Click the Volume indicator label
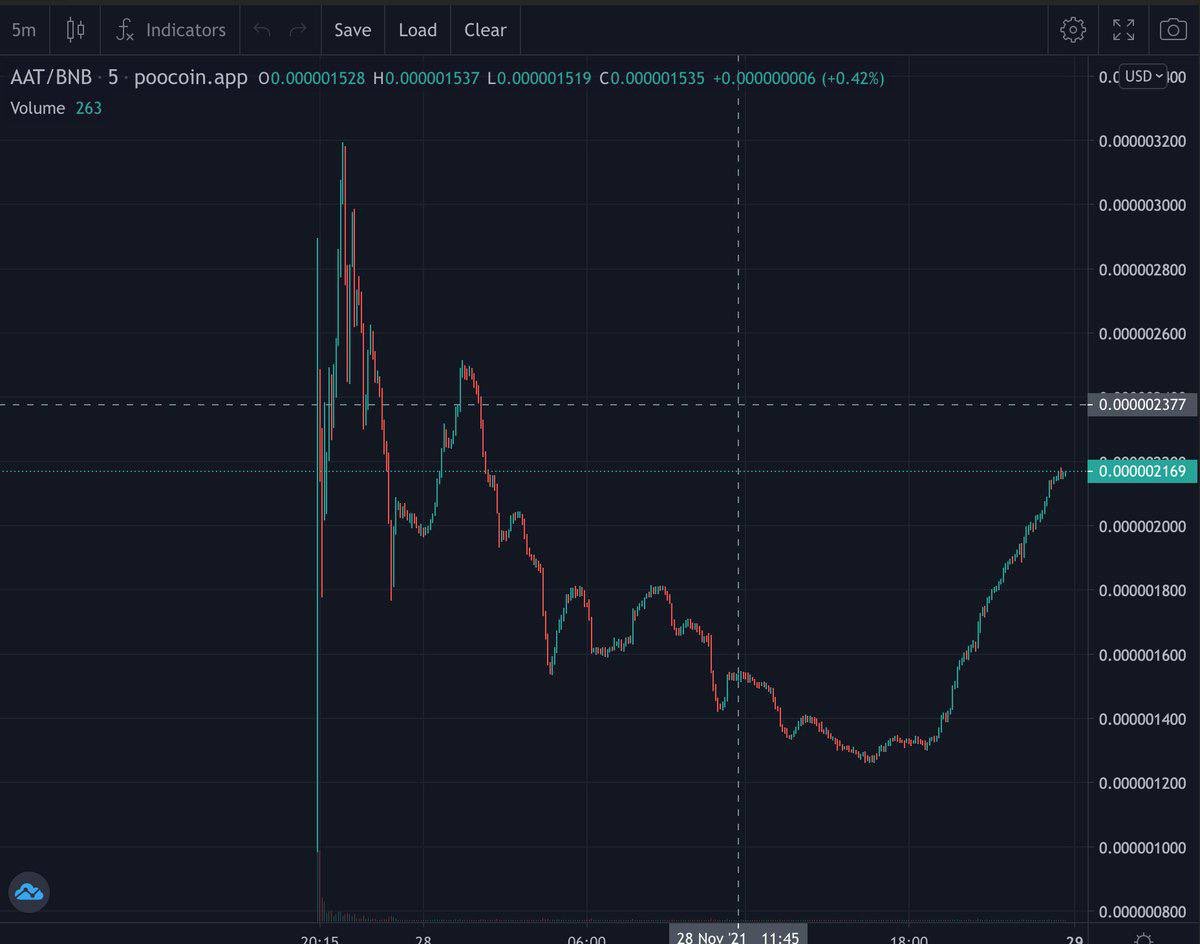 (x=38, y=108)
